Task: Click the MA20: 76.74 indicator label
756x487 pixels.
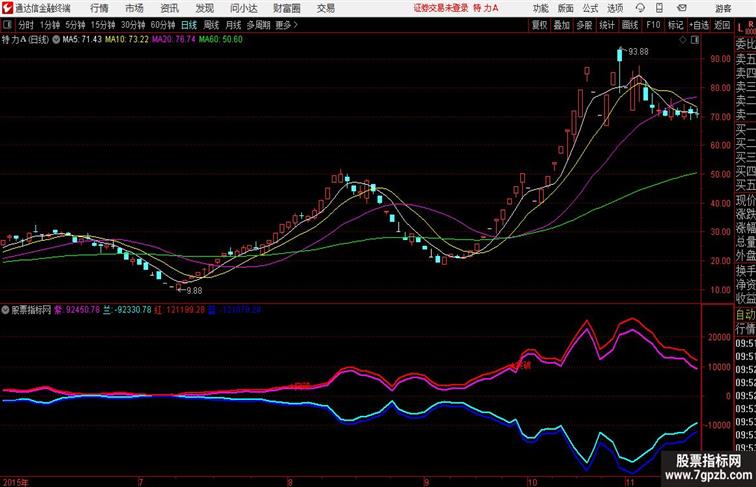Action: pos(174,40)
